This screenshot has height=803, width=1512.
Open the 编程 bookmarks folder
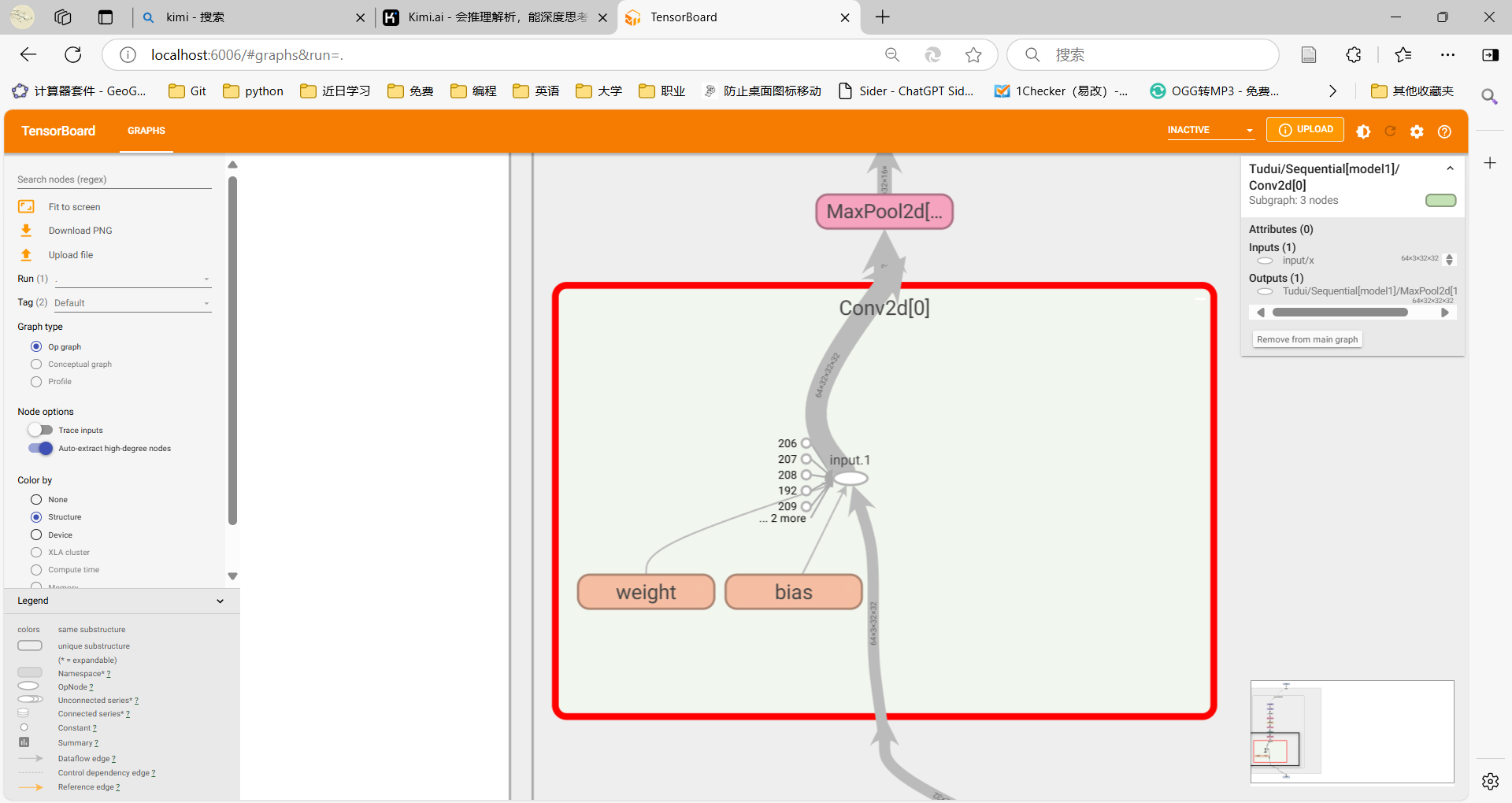474,91
